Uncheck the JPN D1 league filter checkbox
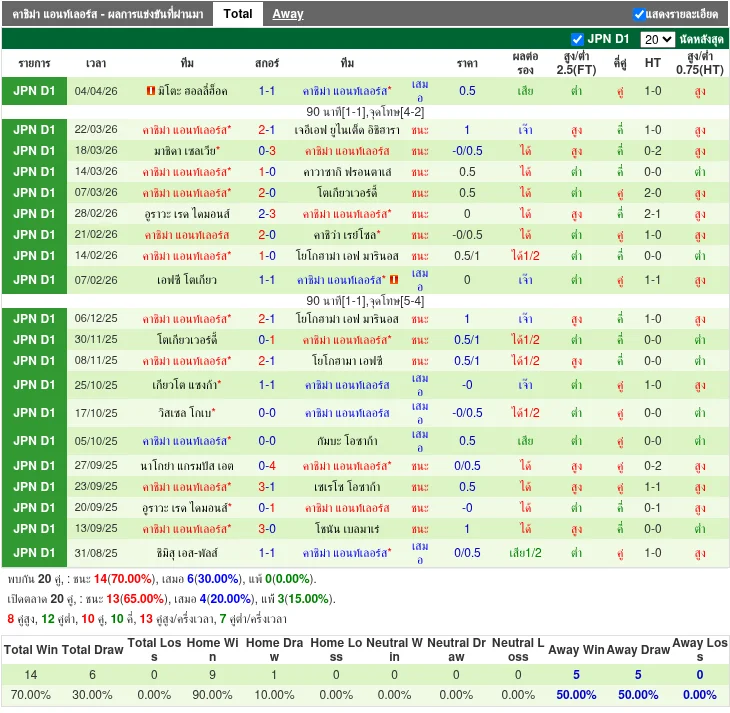730x713 pixels. (x=577, y=39)
